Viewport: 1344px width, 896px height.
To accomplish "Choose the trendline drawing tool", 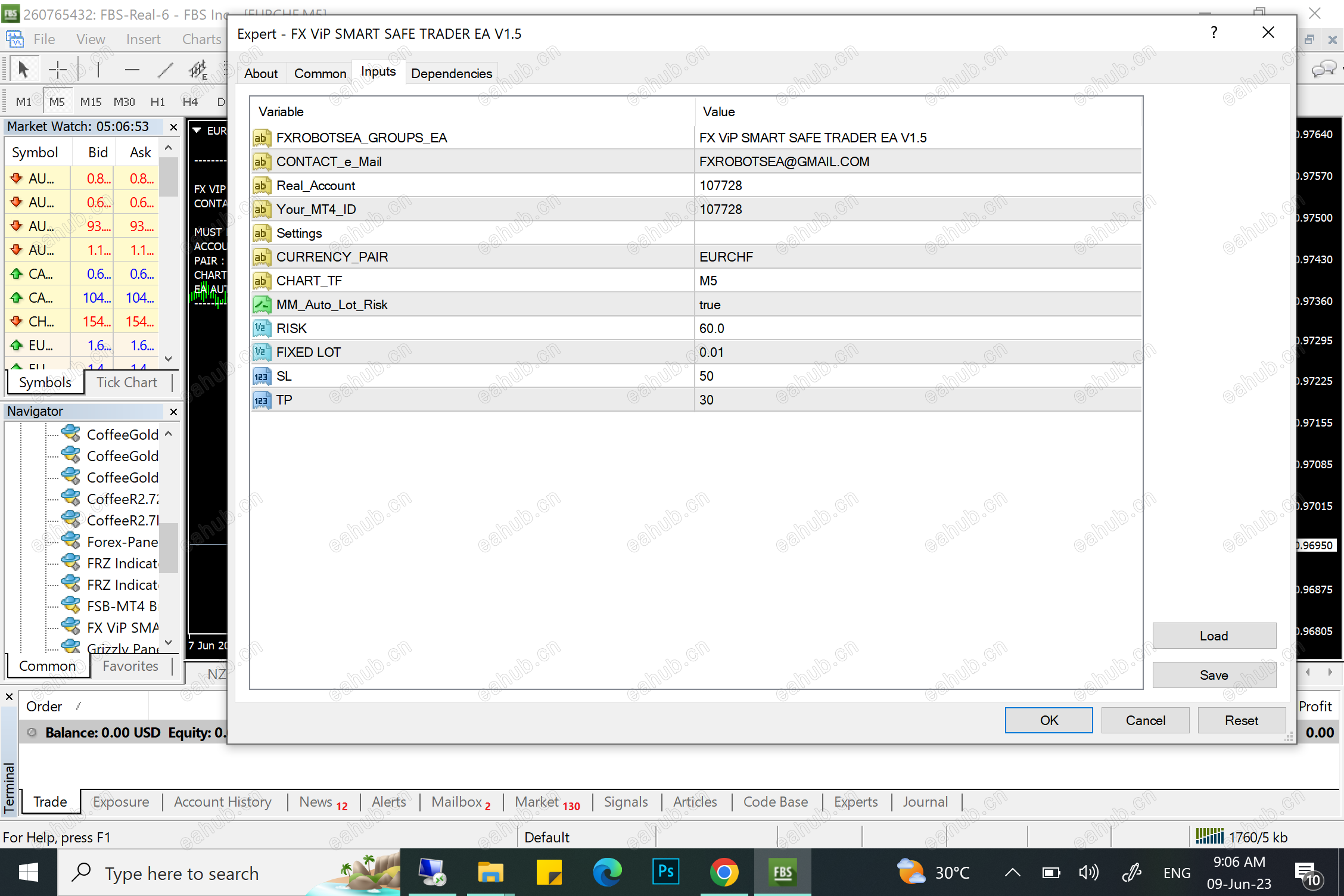I will point(166,70).
